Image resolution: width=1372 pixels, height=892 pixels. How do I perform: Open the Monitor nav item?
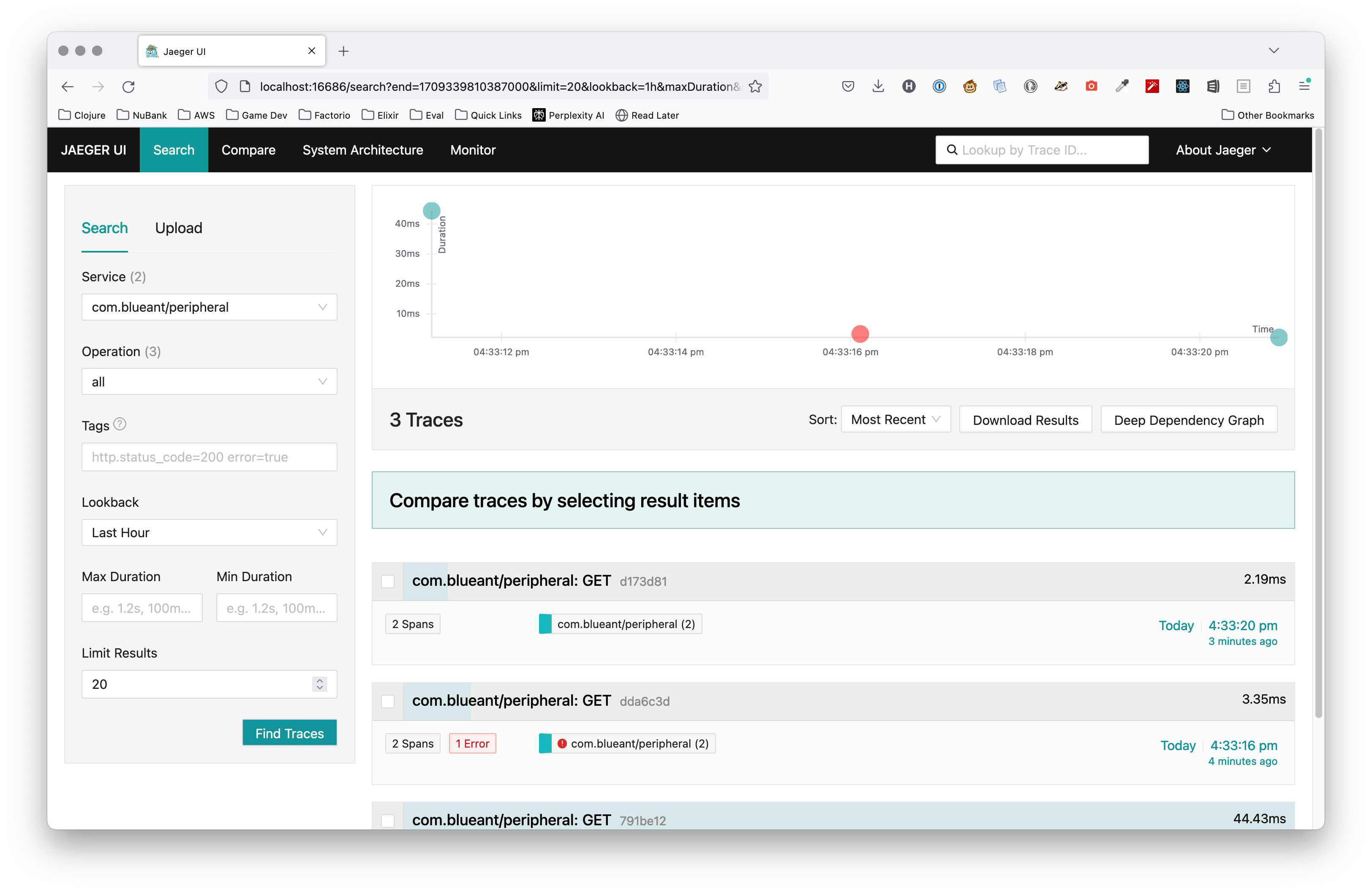point(473,150)
